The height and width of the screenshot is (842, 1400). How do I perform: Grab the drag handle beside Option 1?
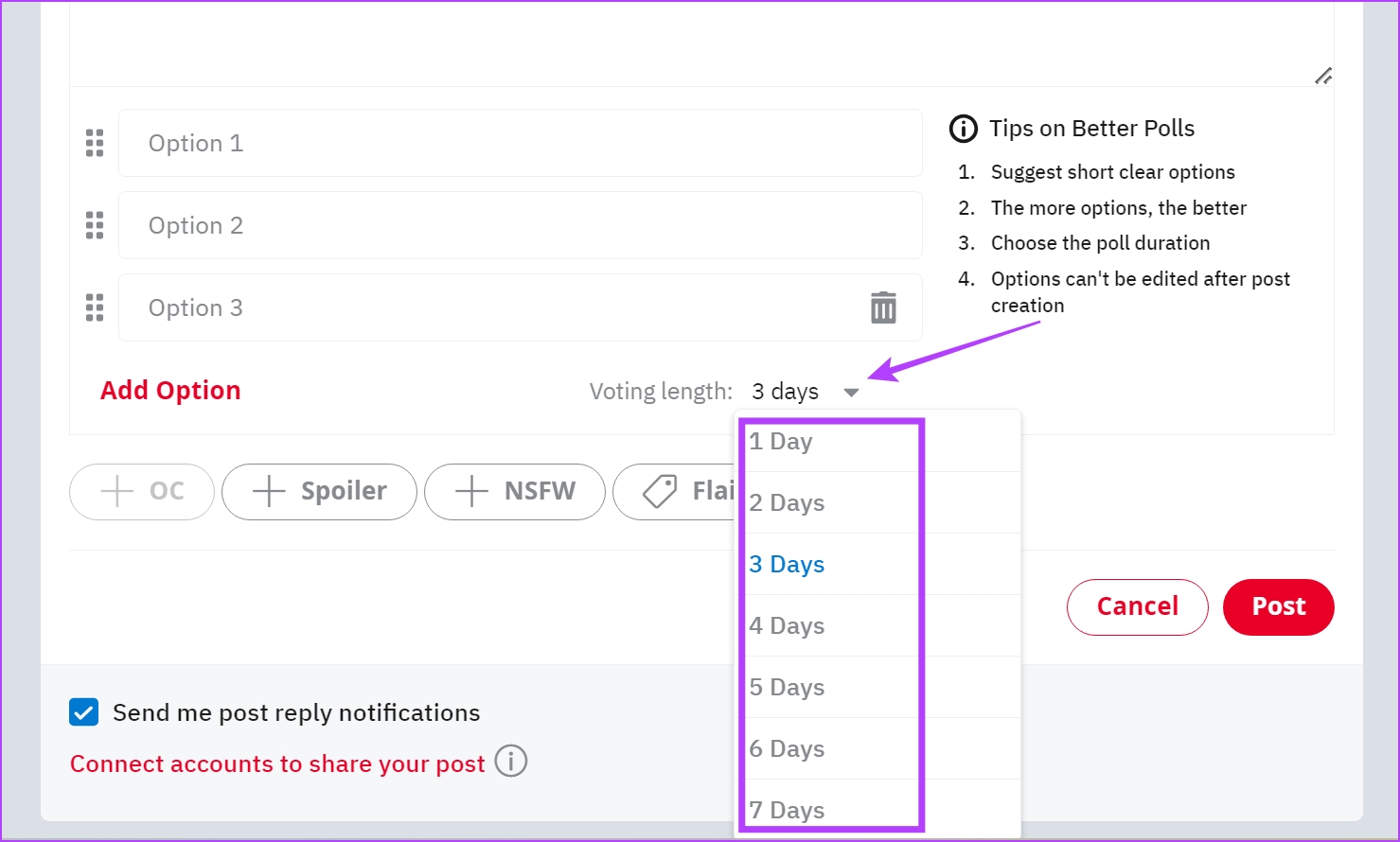pyautogui.click(x=95, y=143)
